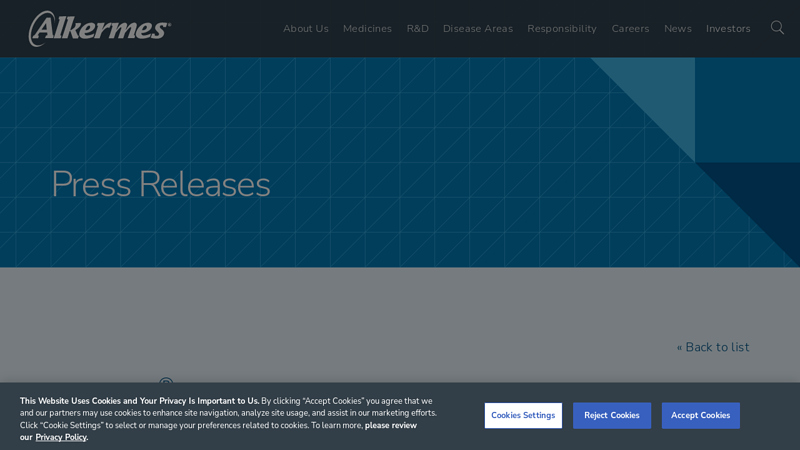Reject Cookies on the banner

pos(612,415)
